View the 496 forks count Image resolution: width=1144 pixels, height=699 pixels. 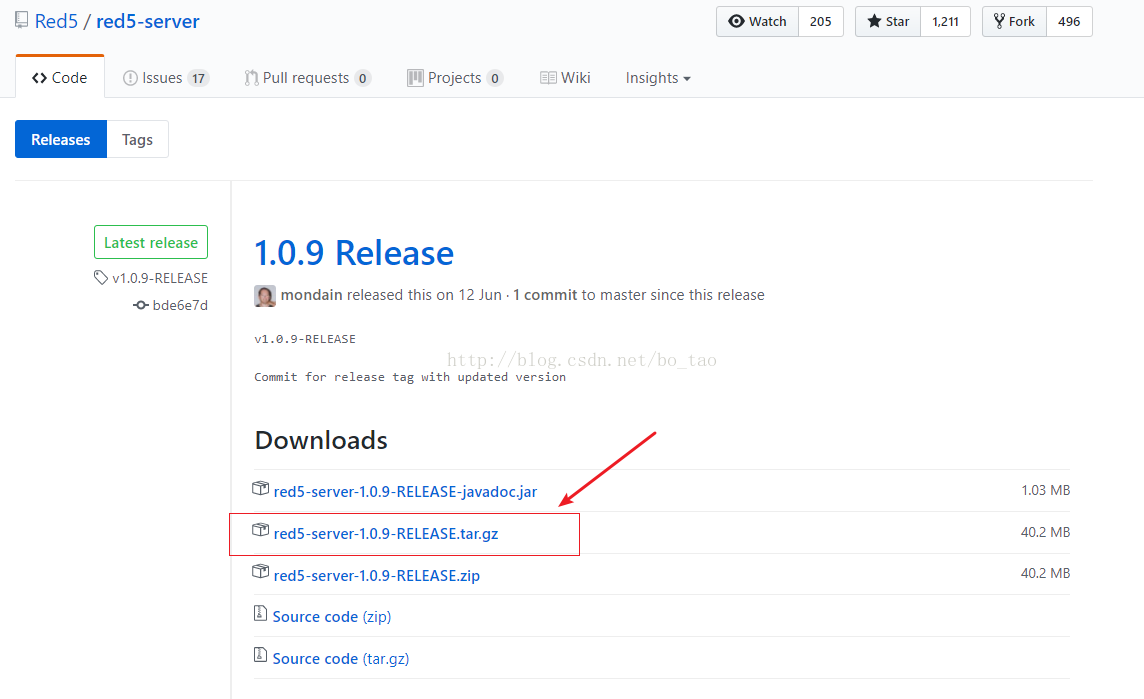tap(1070, 21)
